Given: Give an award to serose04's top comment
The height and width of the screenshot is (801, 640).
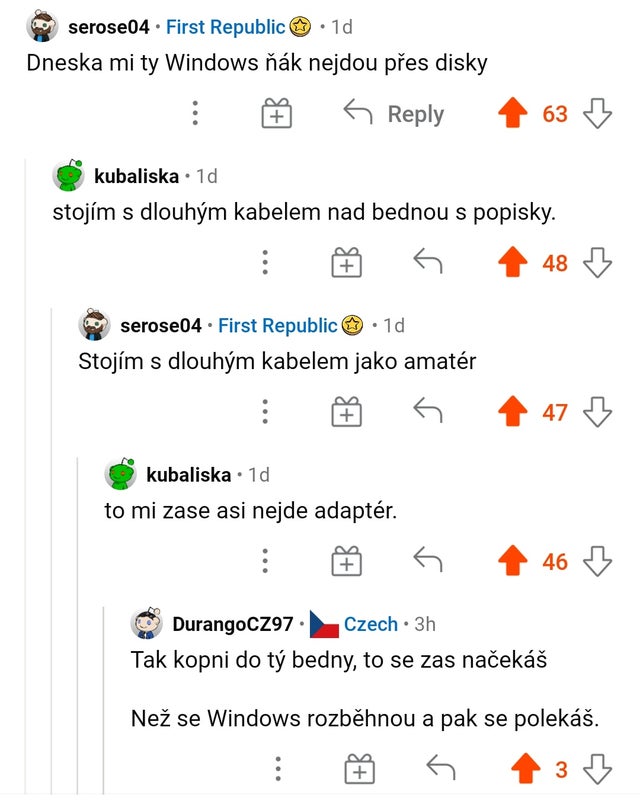Looking at the screenshot, I should pyautogui.click(x=276, y=114).
